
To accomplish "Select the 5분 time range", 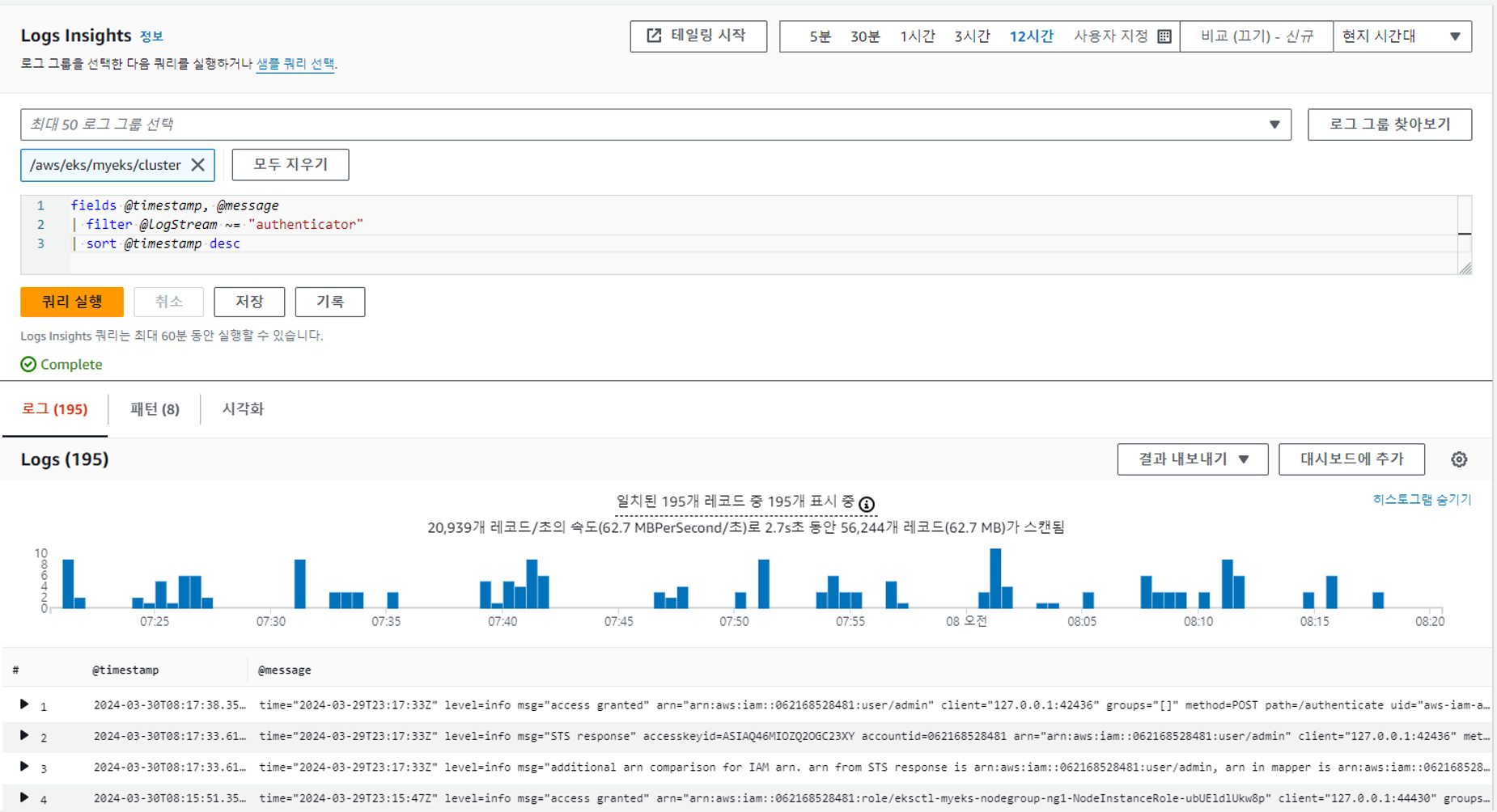I will point(820,36).
